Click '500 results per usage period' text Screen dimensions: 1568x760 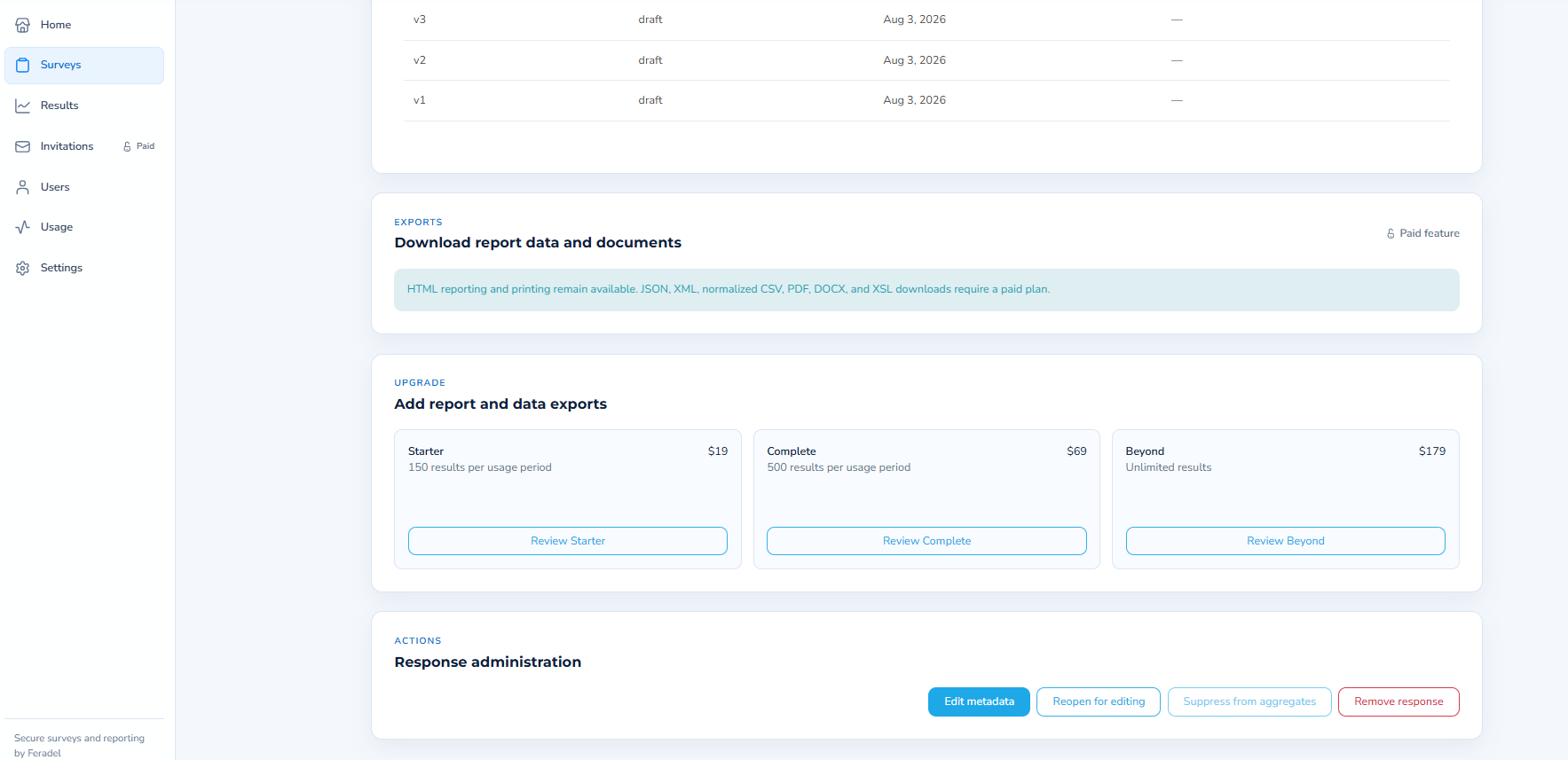coord(839,467)
